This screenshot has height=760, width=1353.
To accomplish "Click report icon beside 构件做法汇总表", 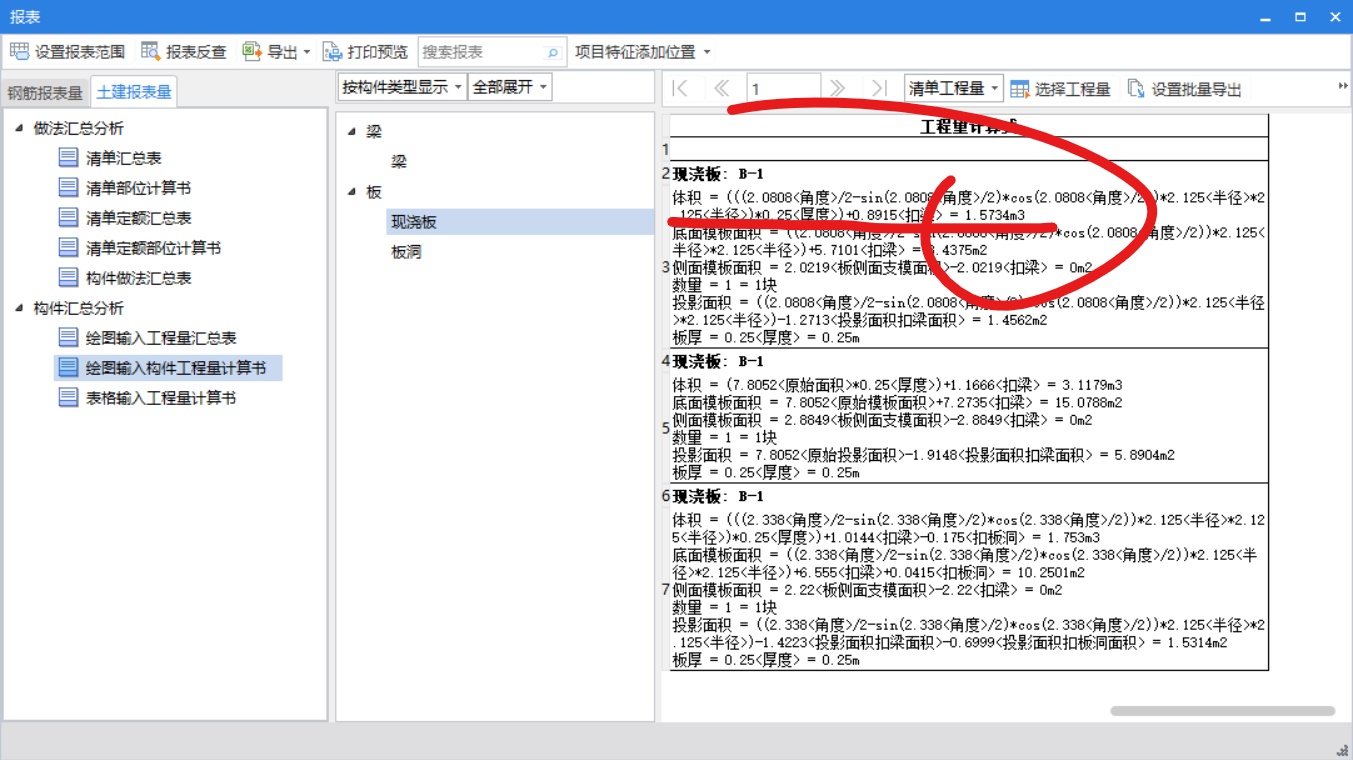I will pos(68,278).
